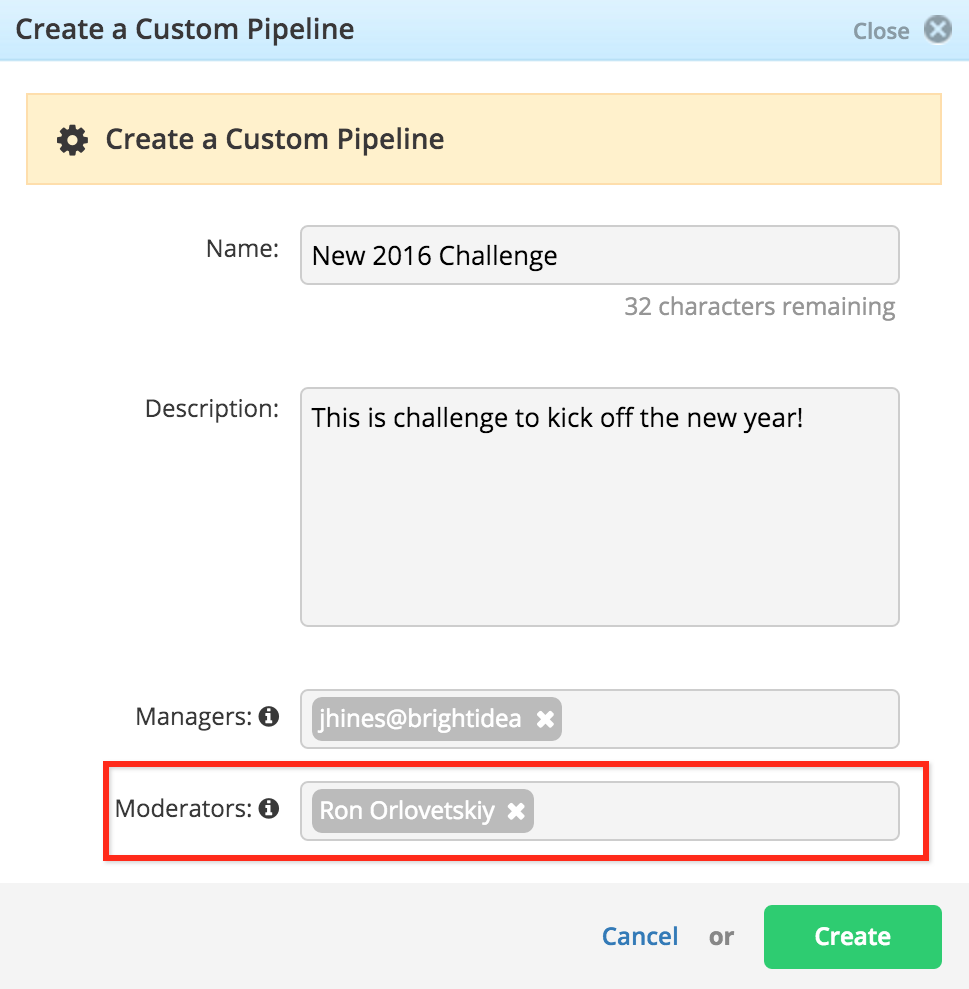
Task: Click inside the Description text area
Action: point(599,507)
